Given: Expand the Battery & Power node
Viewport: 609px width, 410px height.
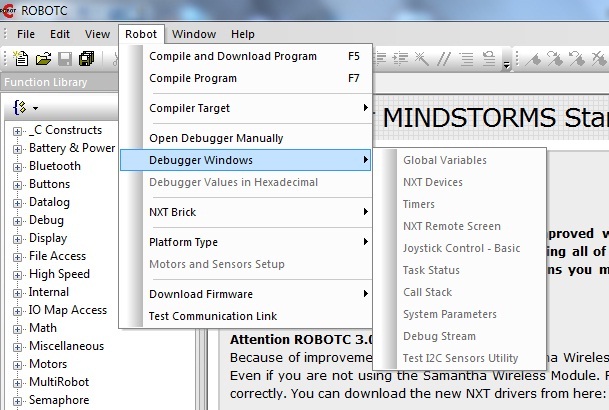Looking at the screenshot, I should [17, 149].
